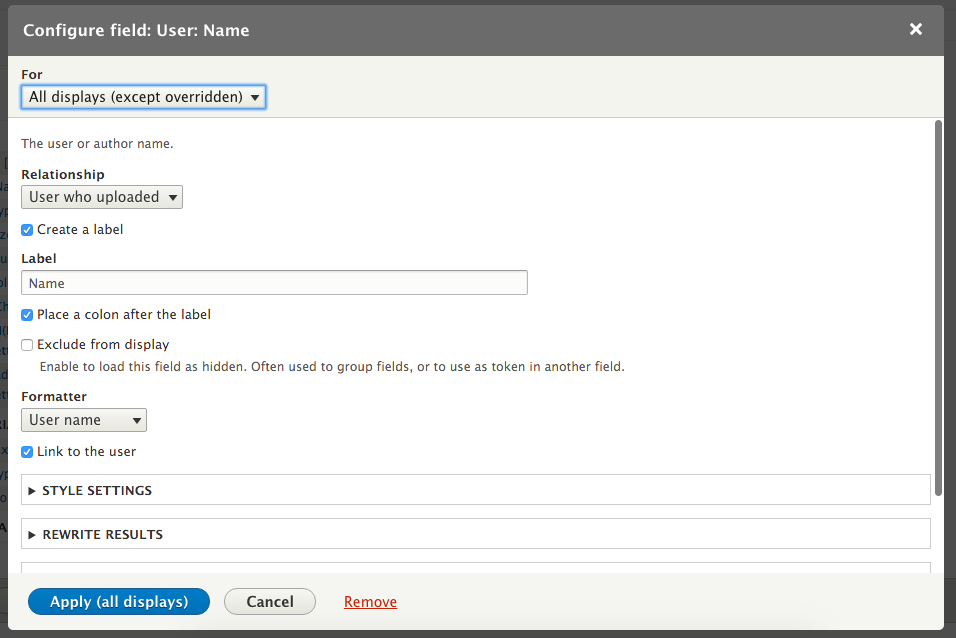Toggle Place a colon after the label
This screenshot has width=956, height=638.
tap(28, 314)
